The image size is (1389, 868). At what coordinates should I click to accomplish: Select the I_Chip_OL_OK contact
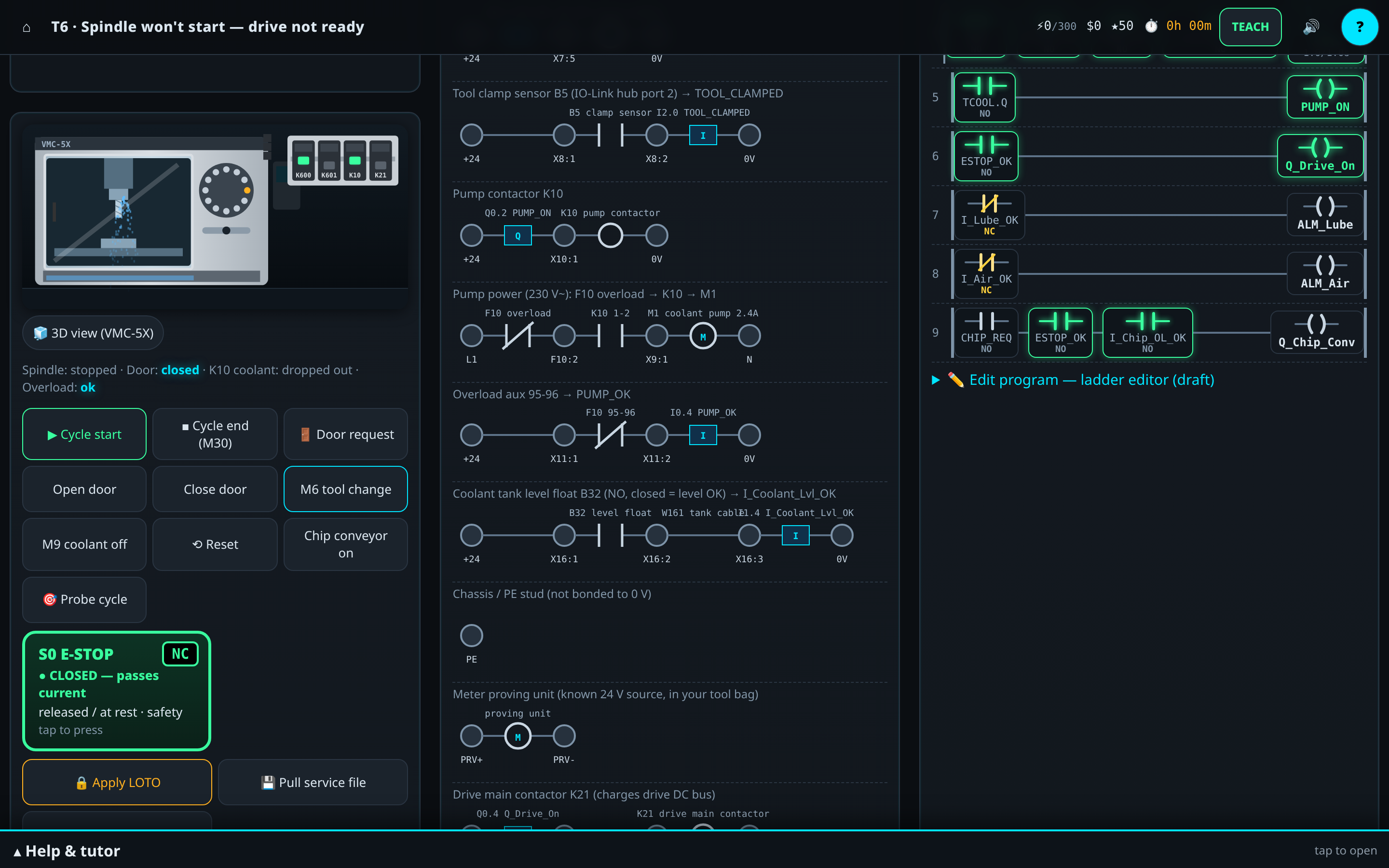tap(1147, 332)
